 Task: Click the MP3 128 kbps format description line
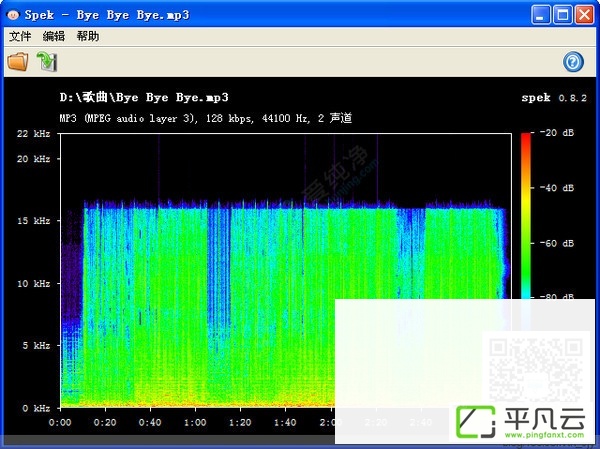tap(205, 118)
